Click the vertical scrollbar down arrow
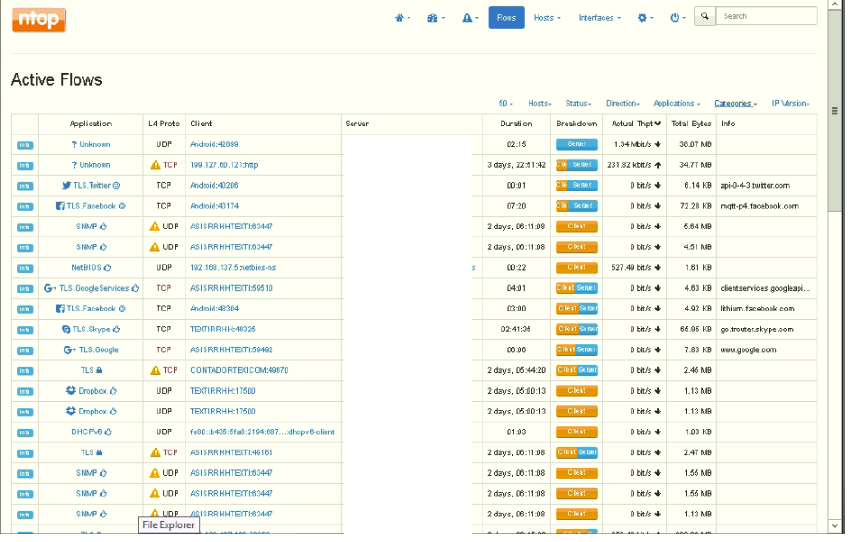 tap(835, 527)
